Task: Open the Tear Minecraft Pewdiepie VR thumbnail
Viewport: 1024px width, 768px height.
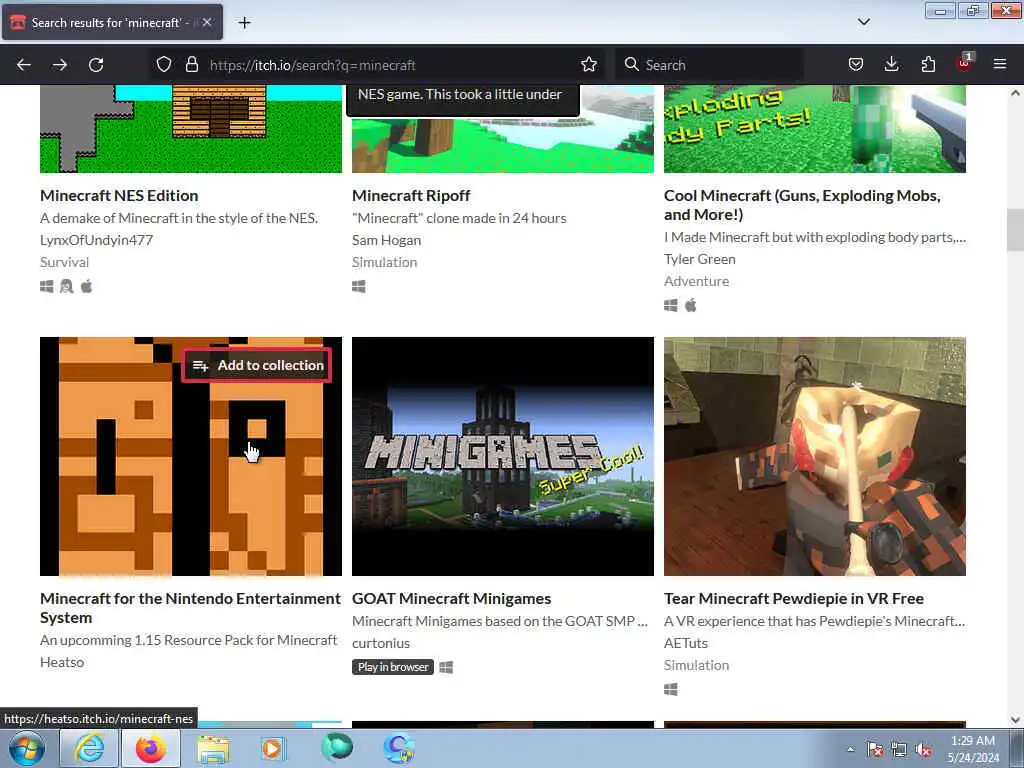Action: [814, 456]
